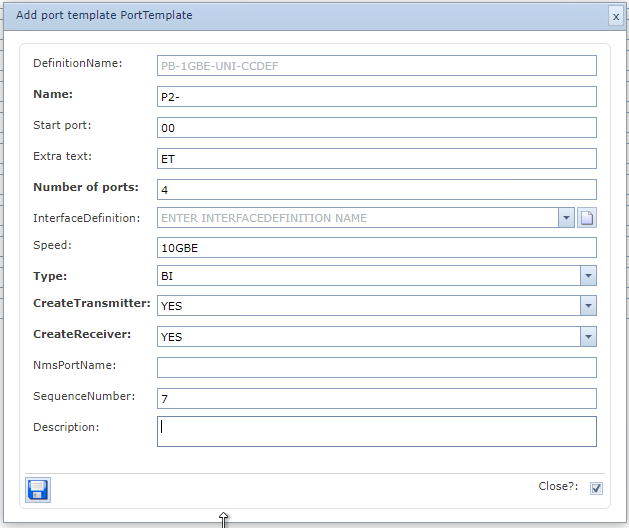Select the Name field containing P2-
Image resolution: width=629 pixels, height=528 pixels.
377,97
